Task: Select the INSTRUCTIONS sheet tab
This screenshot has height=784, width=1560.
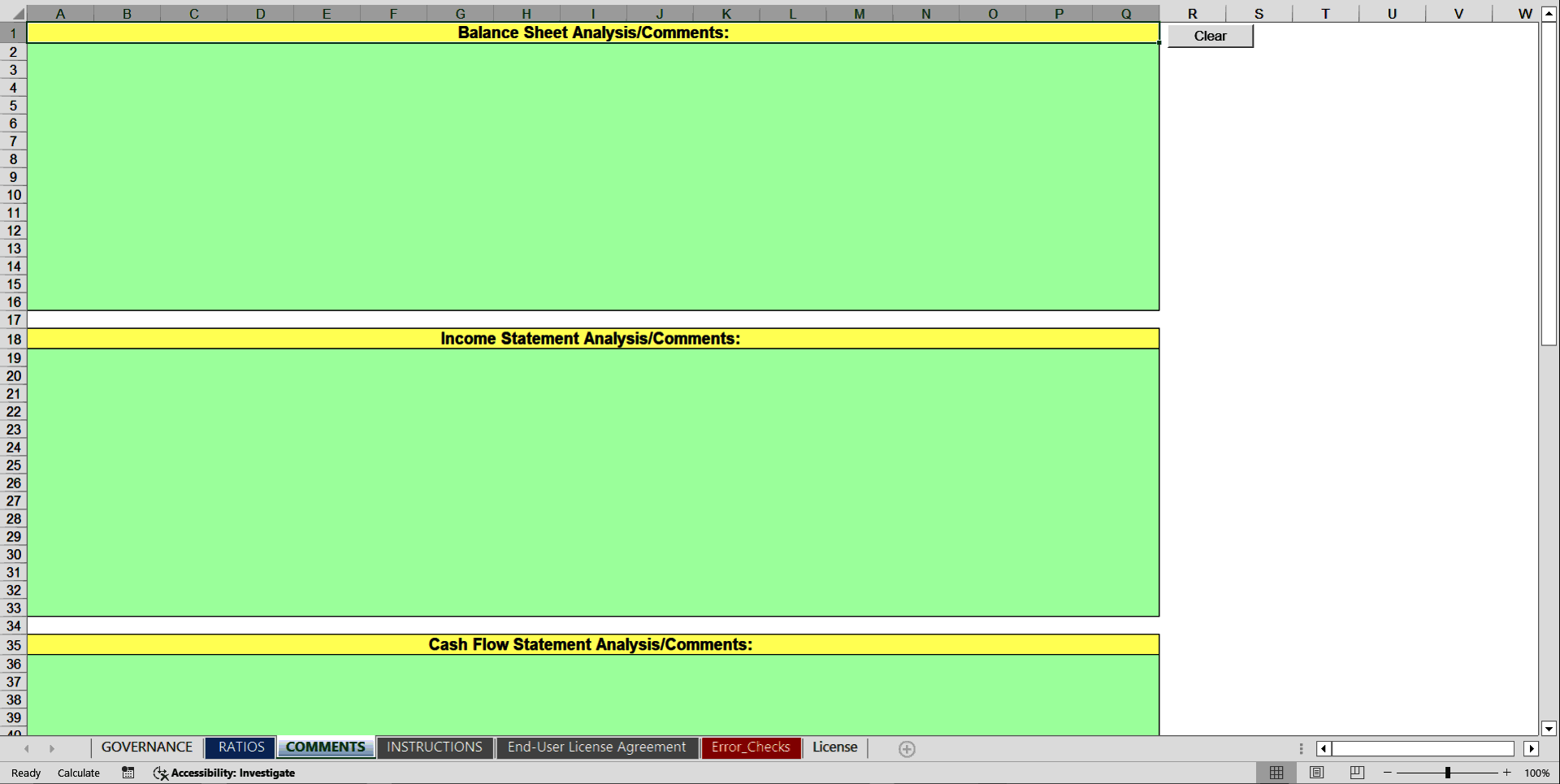Action: (x=435, y=747)
